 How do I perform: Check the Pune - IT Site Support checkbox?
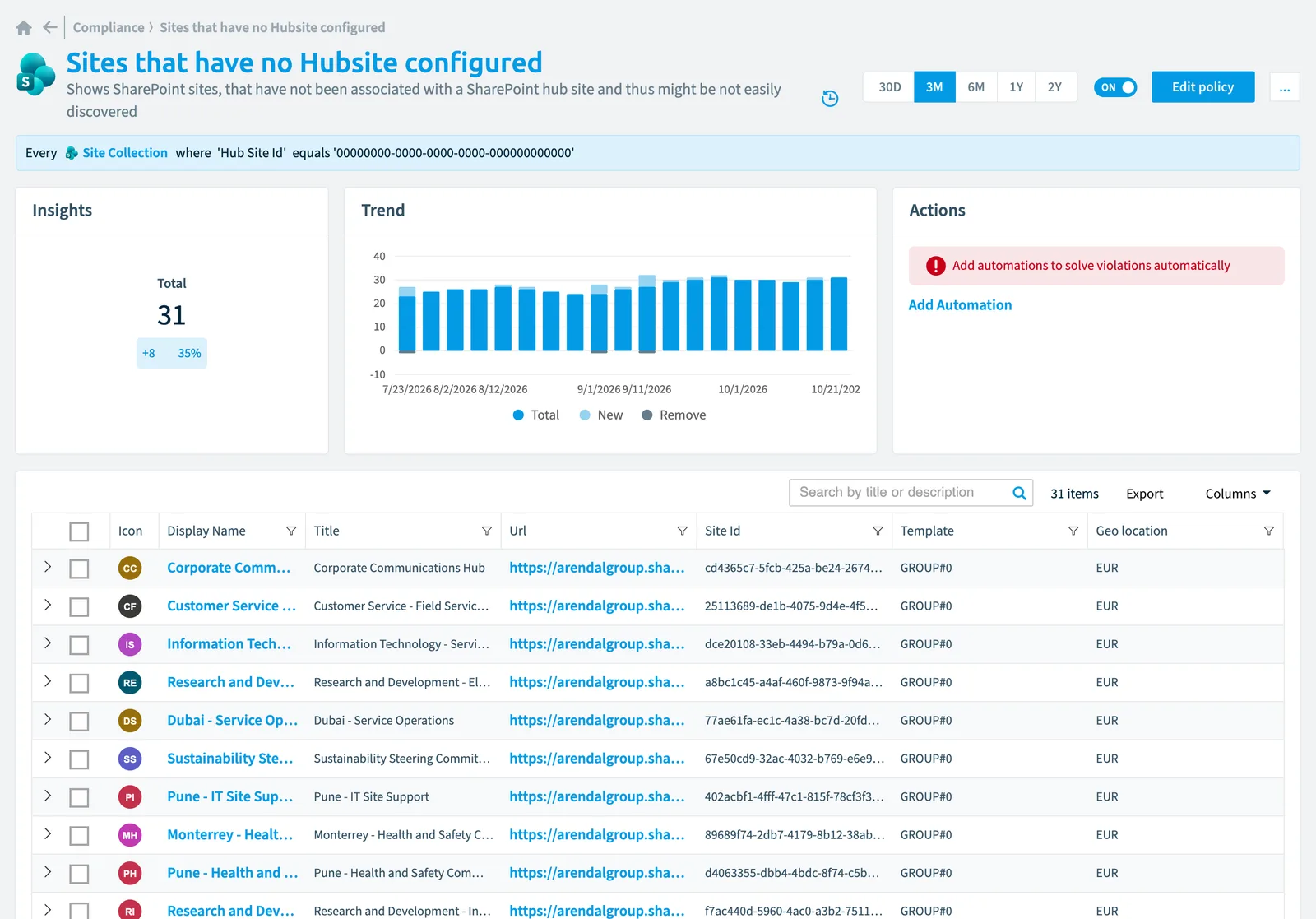(x=79, y=798)
